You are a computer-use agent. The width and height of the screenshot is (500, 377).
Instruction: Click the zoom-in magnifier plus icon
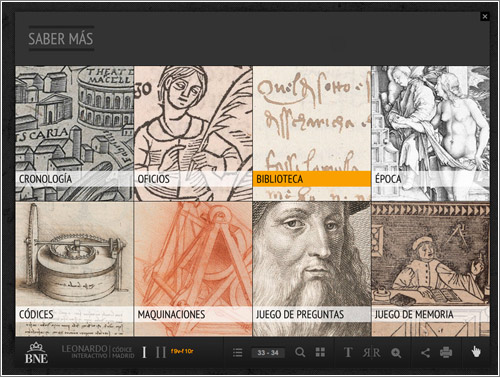coord(396,353)
